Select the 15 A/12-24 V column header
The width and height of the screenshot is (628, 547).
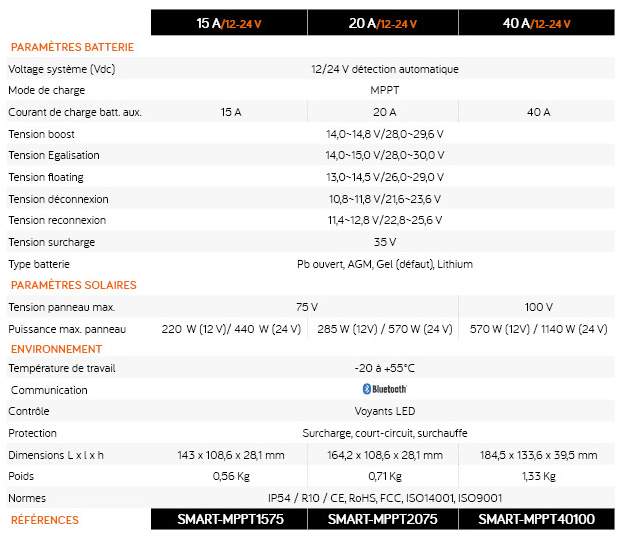pyautogui.click(x=230, y=23)
